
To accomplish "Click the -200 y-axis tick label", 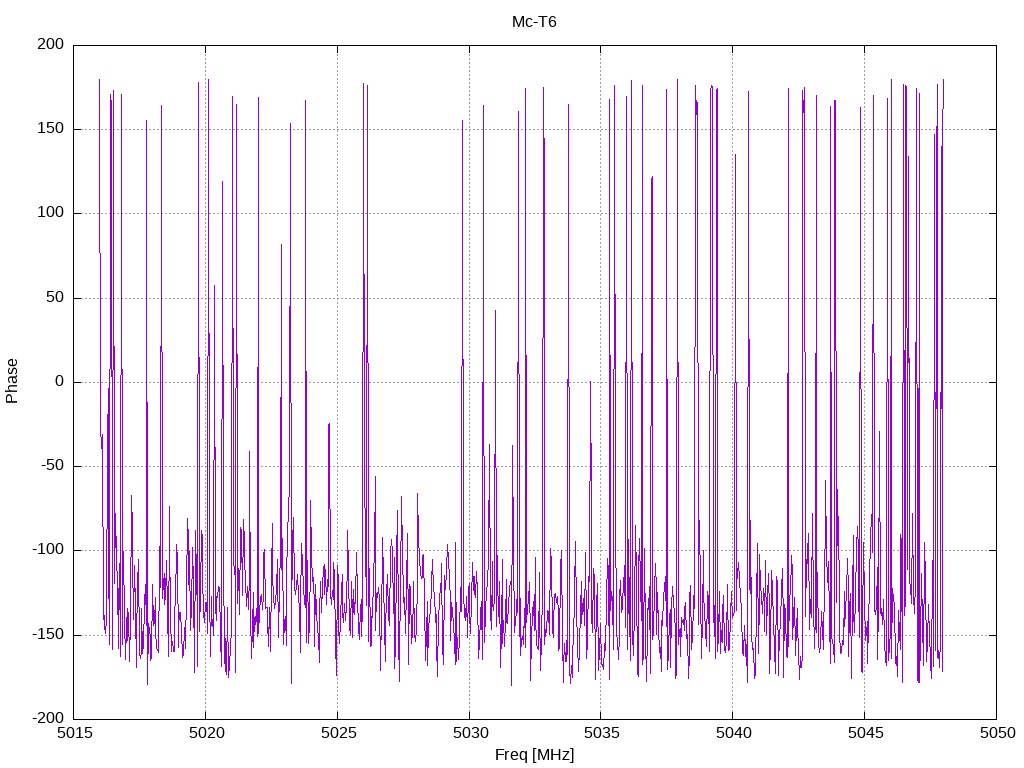I will [48, 718].
